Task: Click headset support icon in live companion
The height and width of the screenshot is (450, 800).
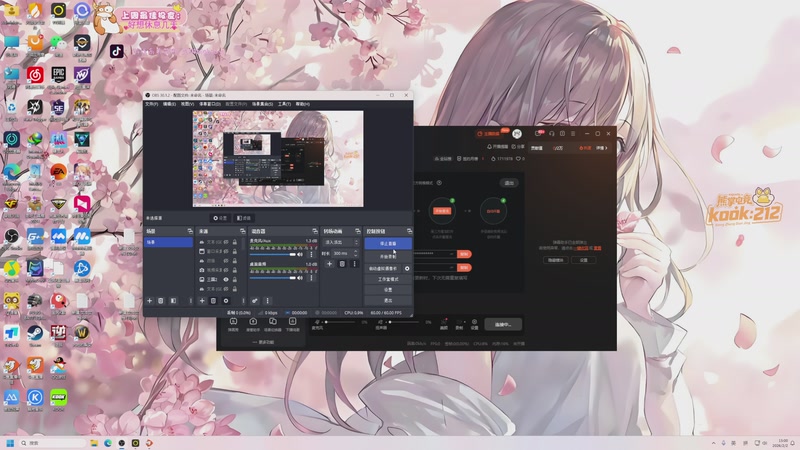Action: (x=552, y=133)
